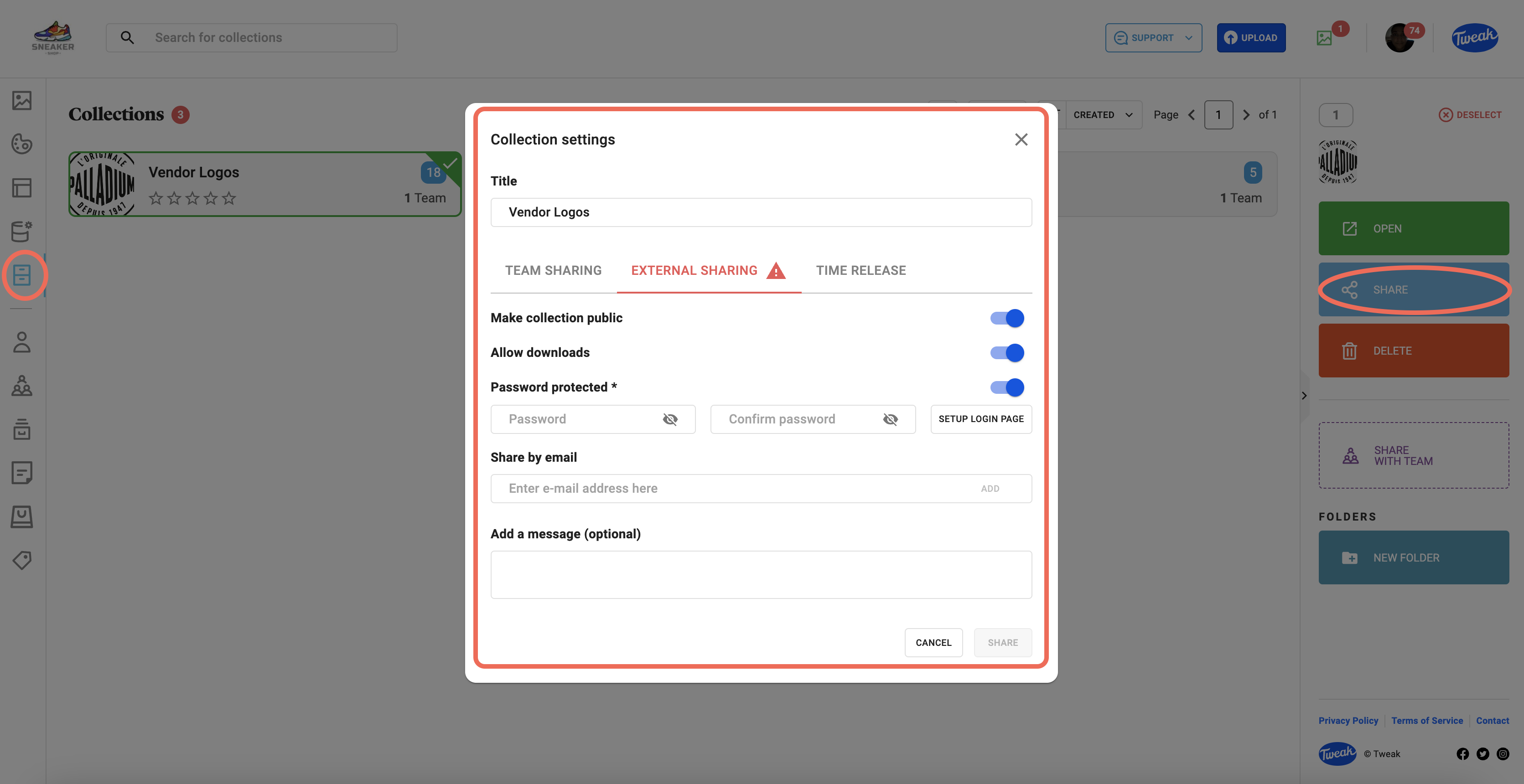Open the palette icon in the sidebar
The image size is (1524, 784).
click(22, 144)
